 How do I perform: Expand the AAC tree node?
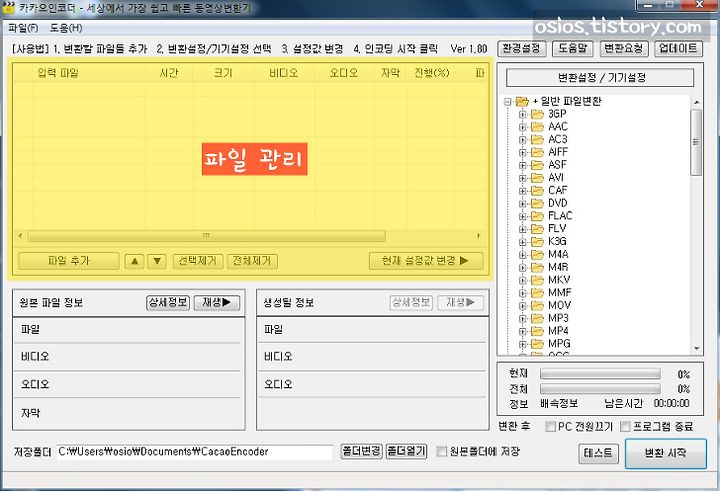click(x=523, y=127)
